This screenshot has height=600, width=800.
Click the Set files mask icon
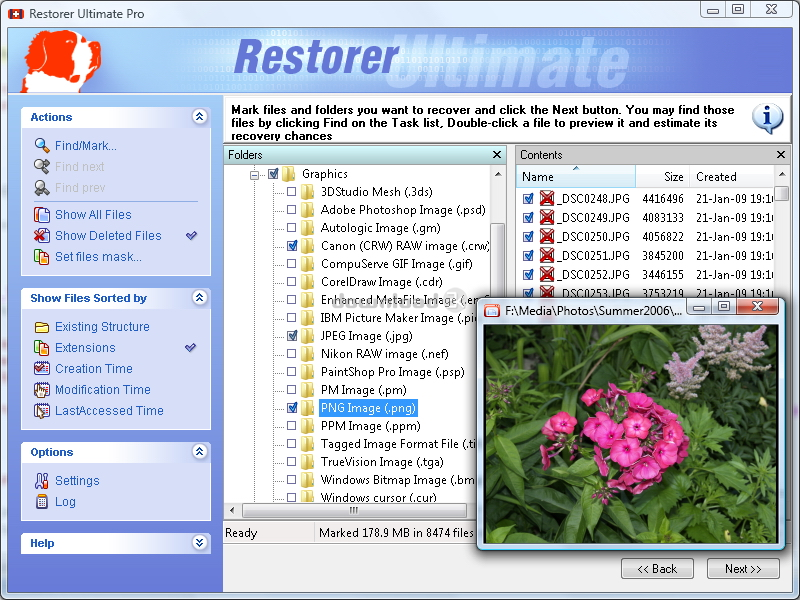coord(42,257)
